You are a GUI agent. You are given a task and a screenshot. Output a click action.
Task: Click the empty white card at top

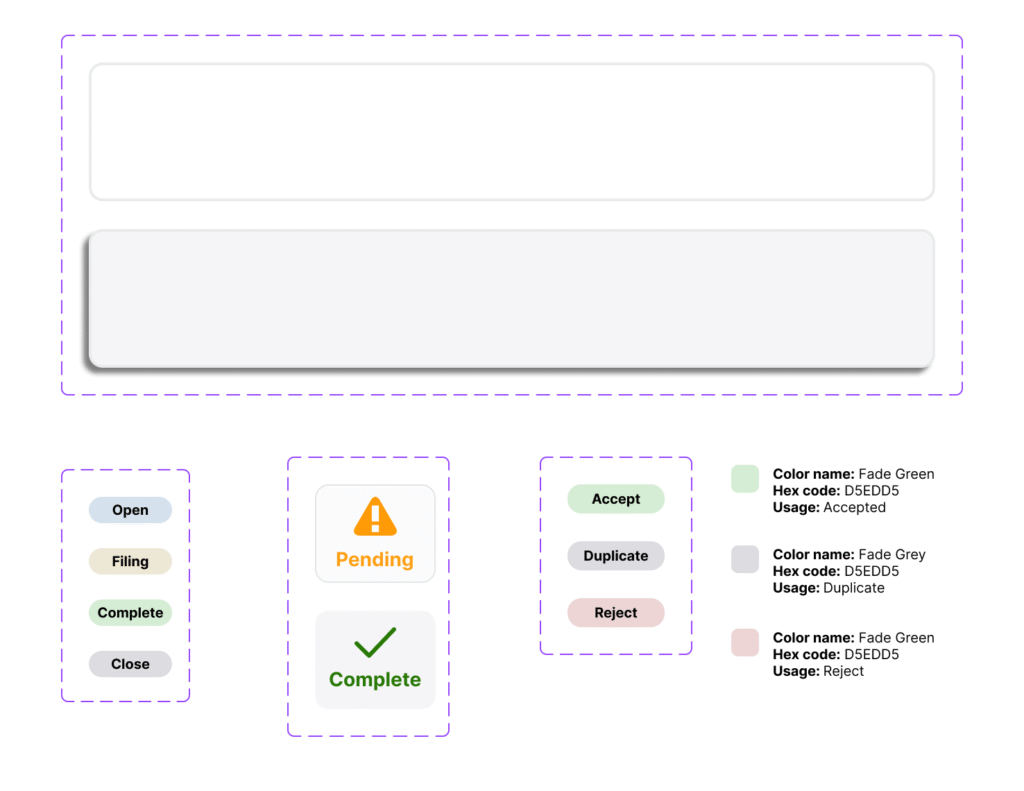click(511, 132)
